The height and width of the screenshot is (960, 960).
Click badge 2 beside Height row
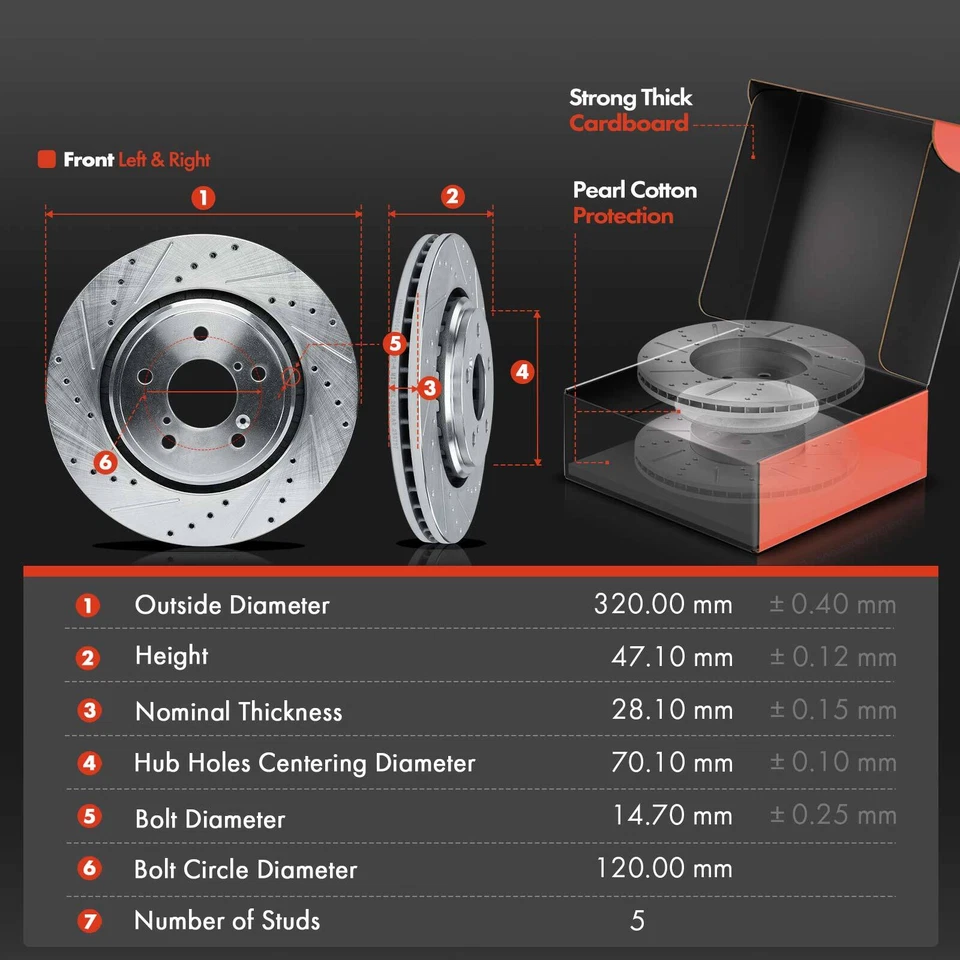[88, 658]
